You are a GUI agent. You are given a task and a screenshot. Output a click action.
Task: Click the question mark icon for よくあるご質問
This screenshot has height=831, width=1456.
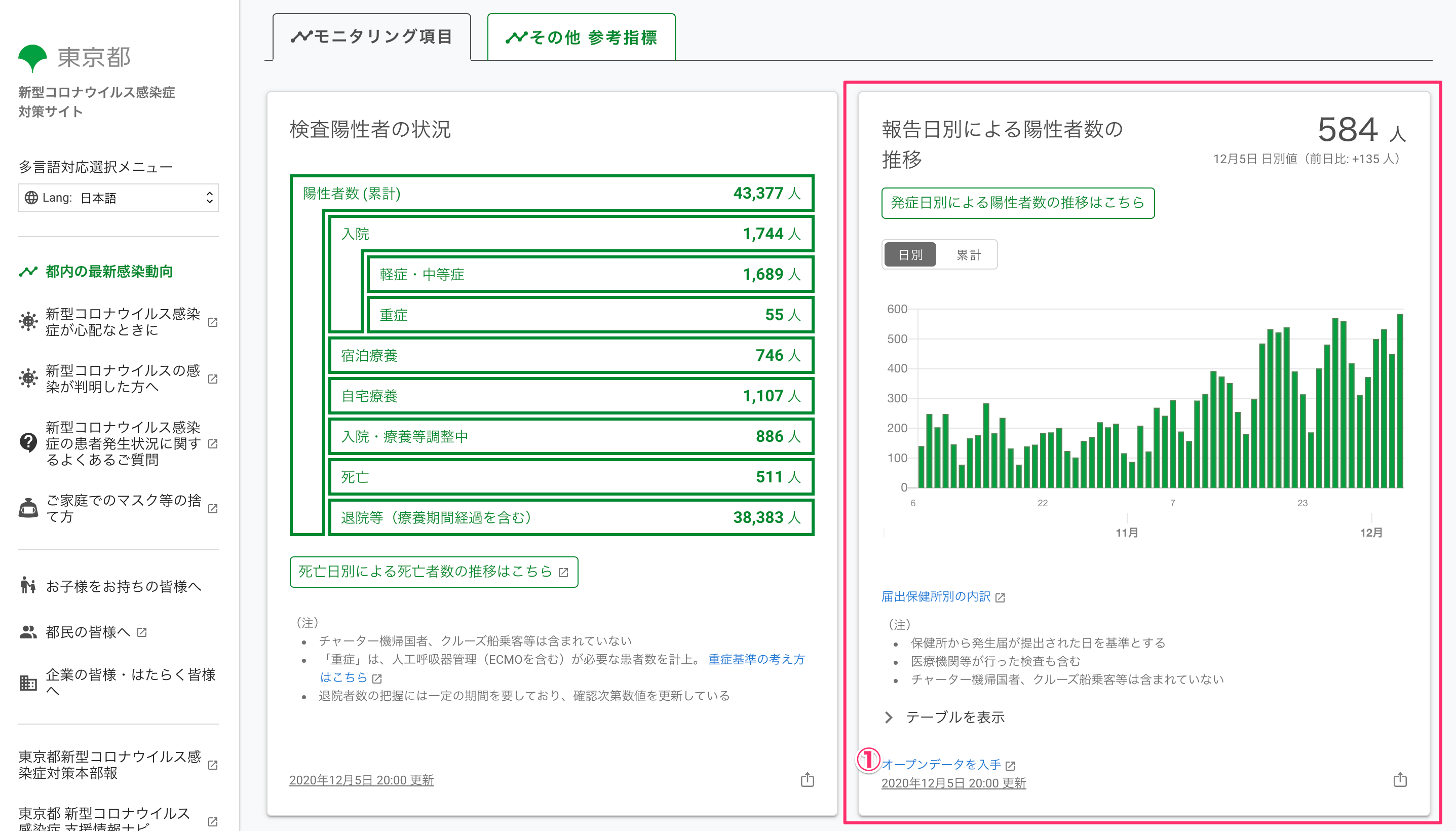[28, 443]
